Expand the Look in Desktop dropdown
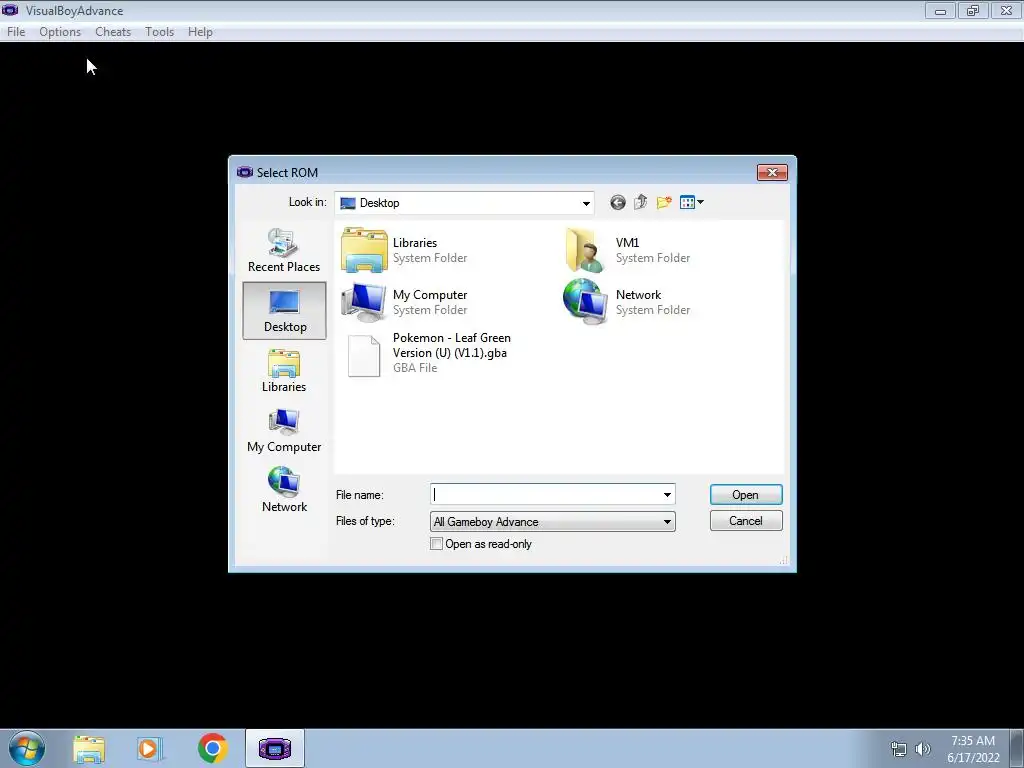The width and height of the screenshot is (1024, 768). click(586, 203)
